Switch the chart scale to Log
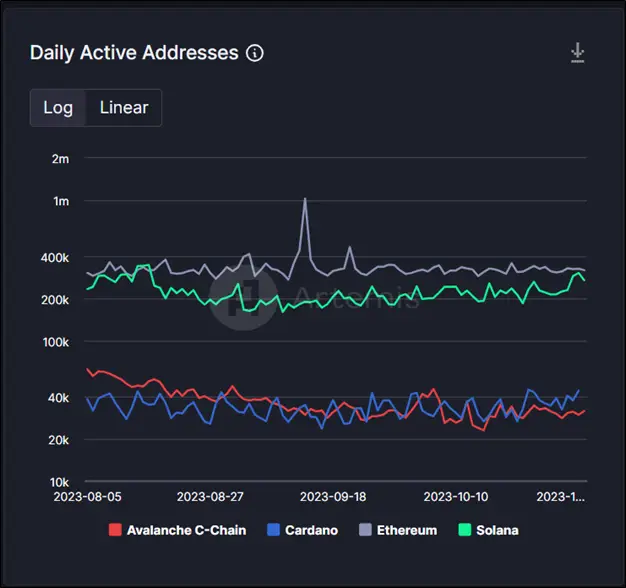 coord(58,108)
